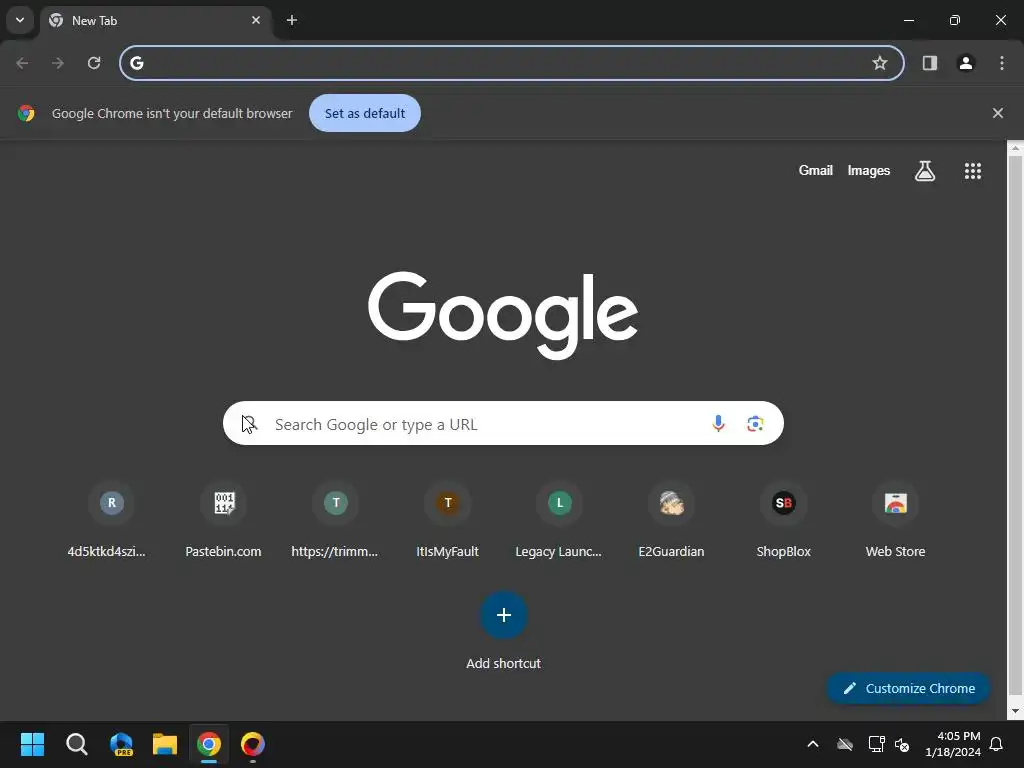This screenshot has width=1024, height=768.
Task: Go back with the back arrow
Action: [22, 63]
